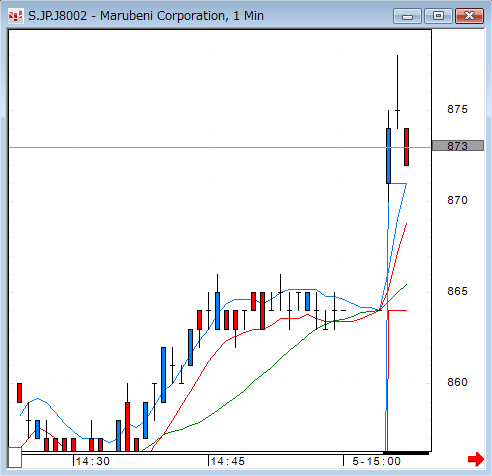
Task: Select the 5-15:00 time axis marker
Action: tap(376, 461)
